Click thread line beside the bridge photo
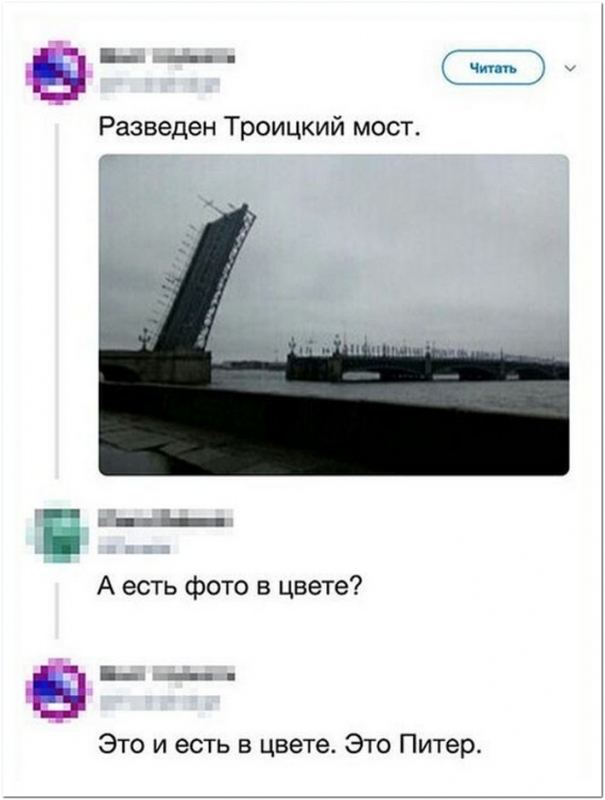The height and width of the screenshot is (800, 605). [x=57, y=301]
